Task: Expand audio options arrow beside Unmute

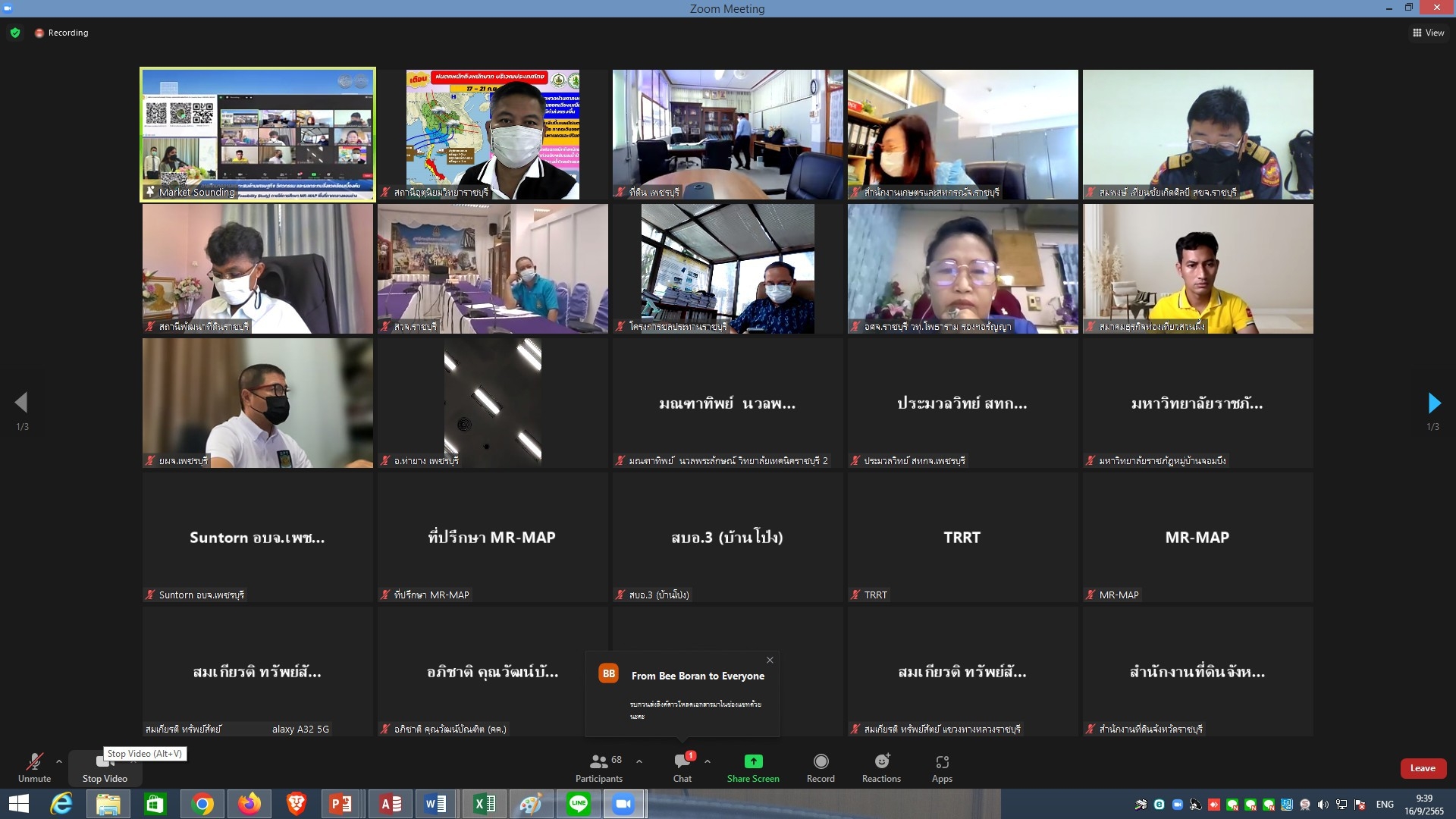Action: coord(59,761)
